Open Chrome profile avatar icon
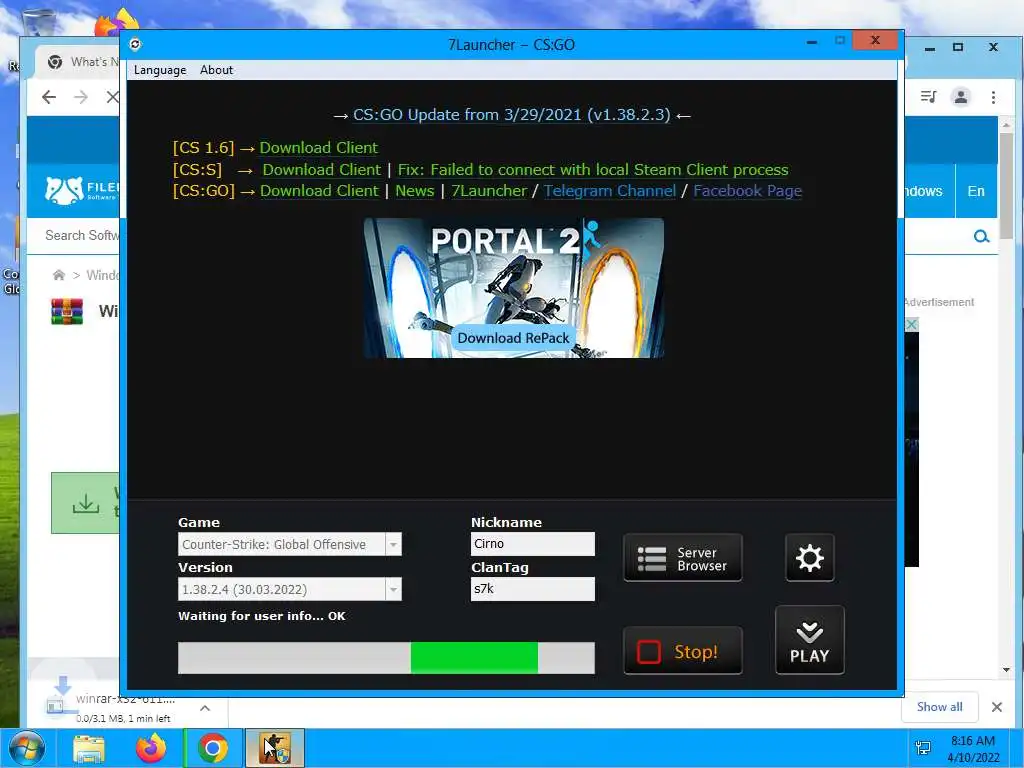This screenshot has height=768, width=1024. tap(961, 97)
